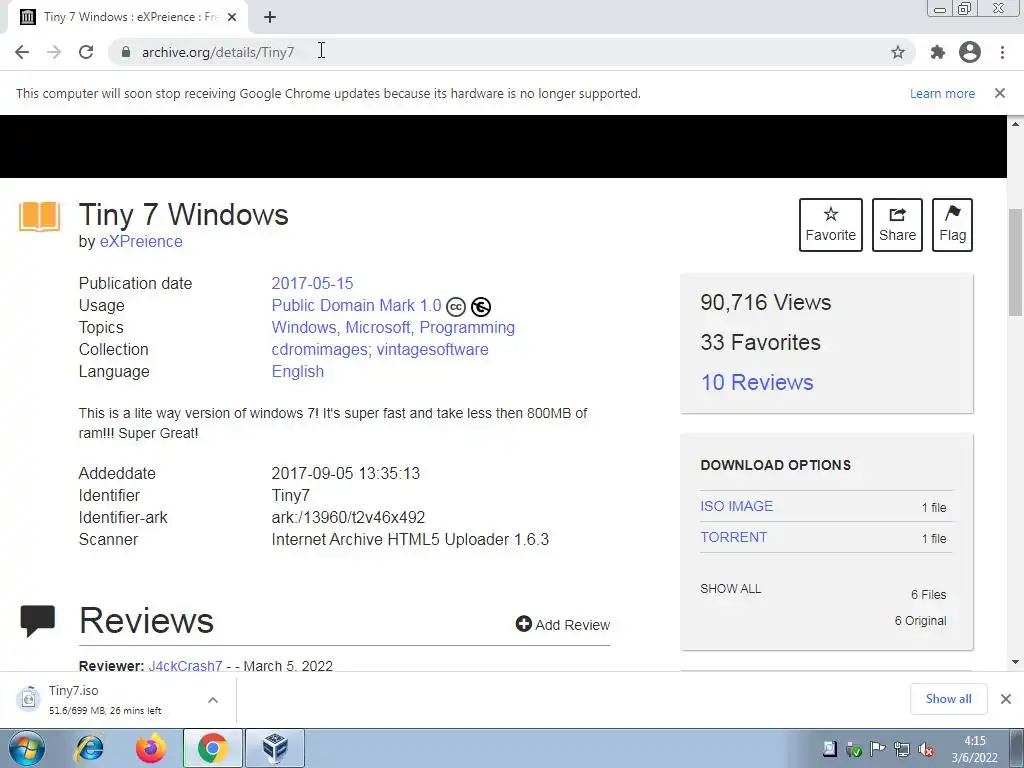This screenshot has height=768, width=1024.
Task: Open the Microsoft topic link
Action: click(x=379, y=327)
